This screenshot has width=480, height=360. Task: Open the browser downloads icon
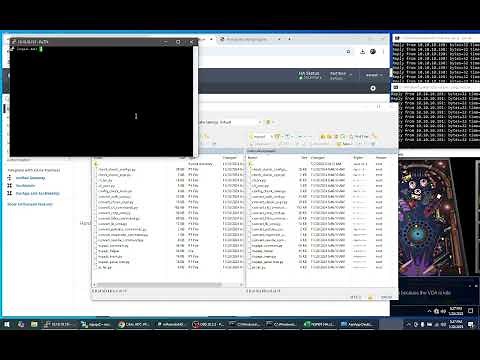coord(362,52)
